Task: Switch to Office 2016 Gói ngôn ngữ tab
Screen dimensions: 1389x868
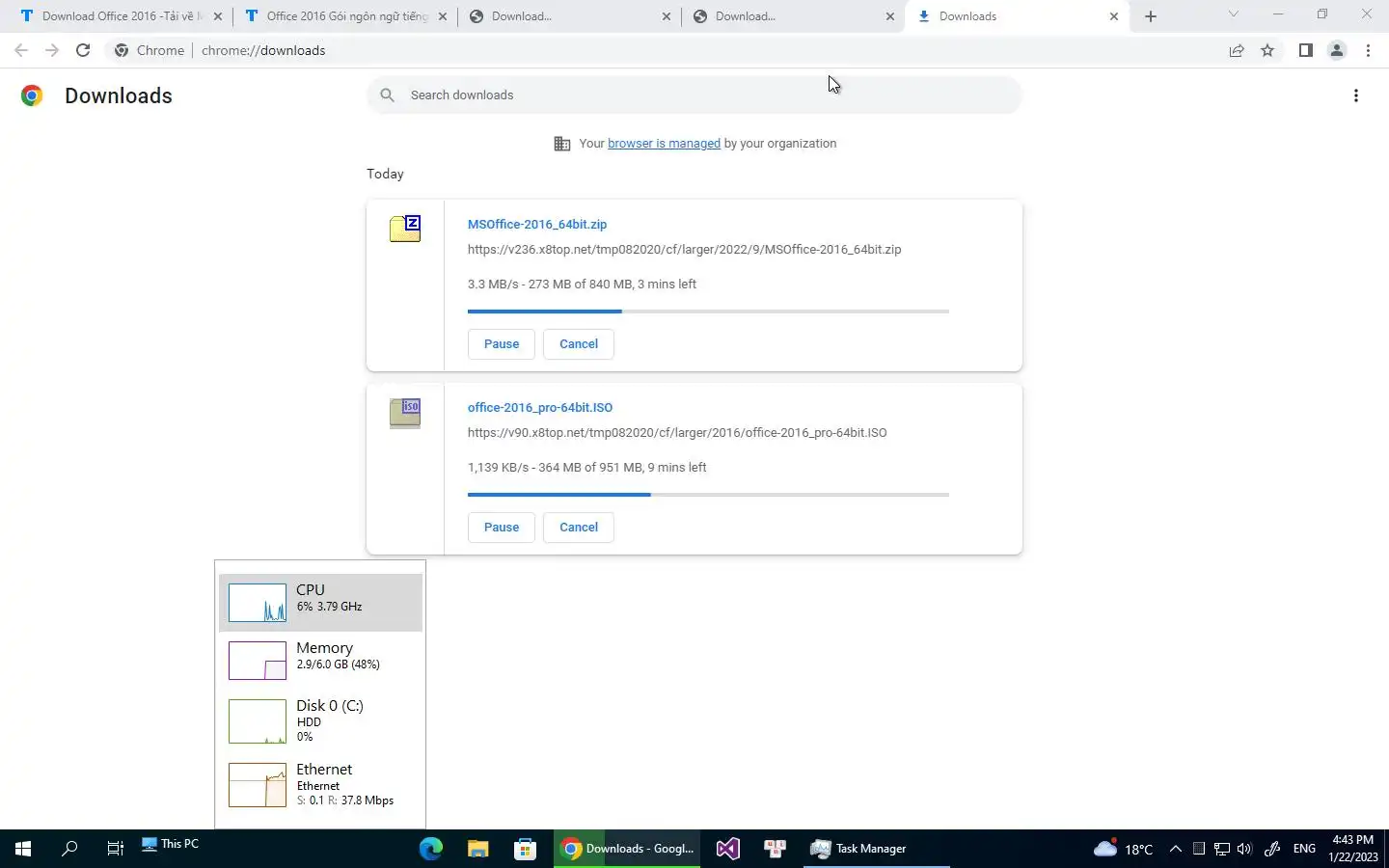Action: [344, 16]
